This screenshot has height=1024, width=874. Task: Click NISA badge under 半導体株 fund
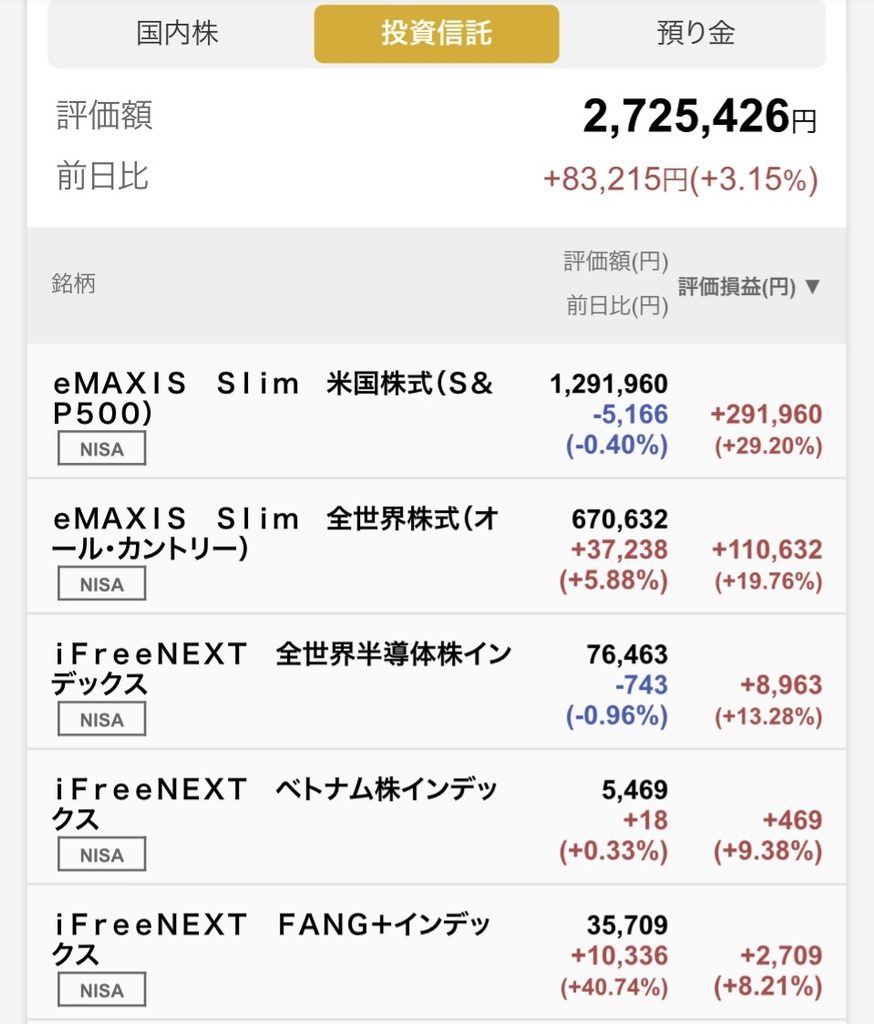(102, 719)
